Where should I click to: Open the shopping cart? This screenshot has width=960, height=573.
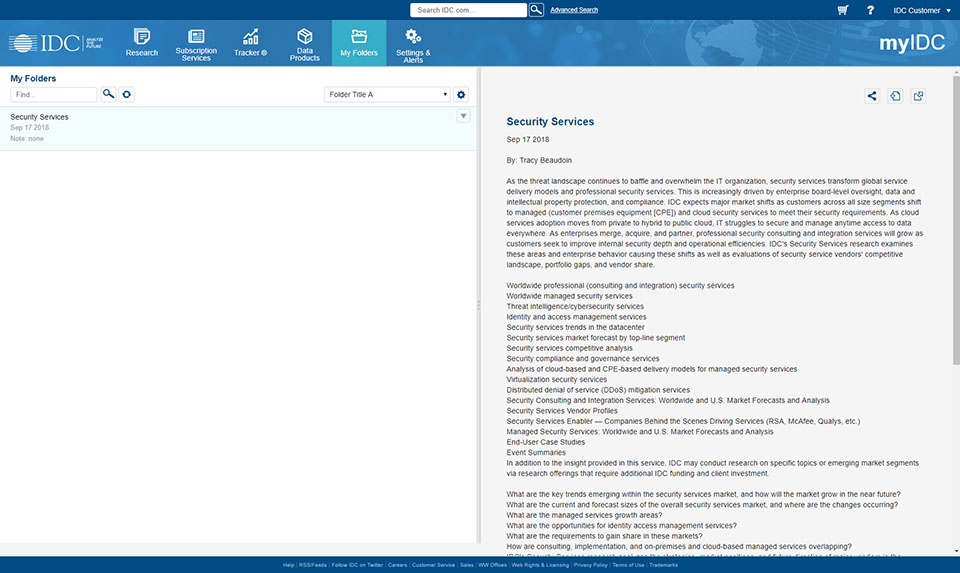843,10
